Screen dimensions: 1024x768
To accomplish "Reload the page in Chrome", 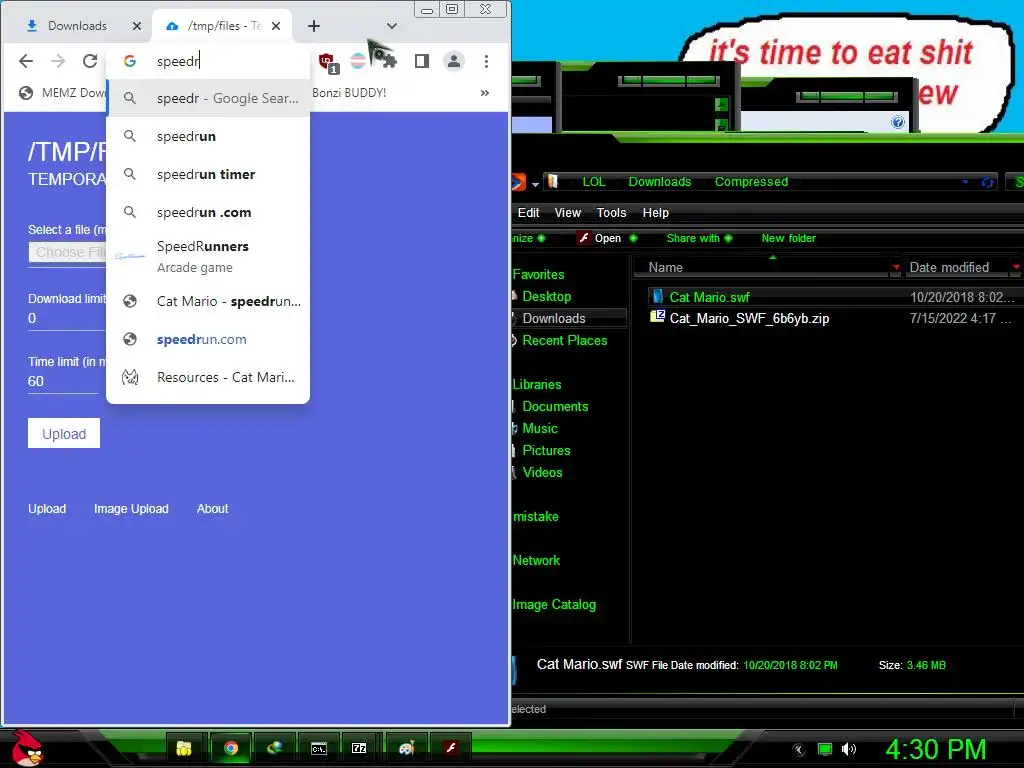I will pos(90,61).
